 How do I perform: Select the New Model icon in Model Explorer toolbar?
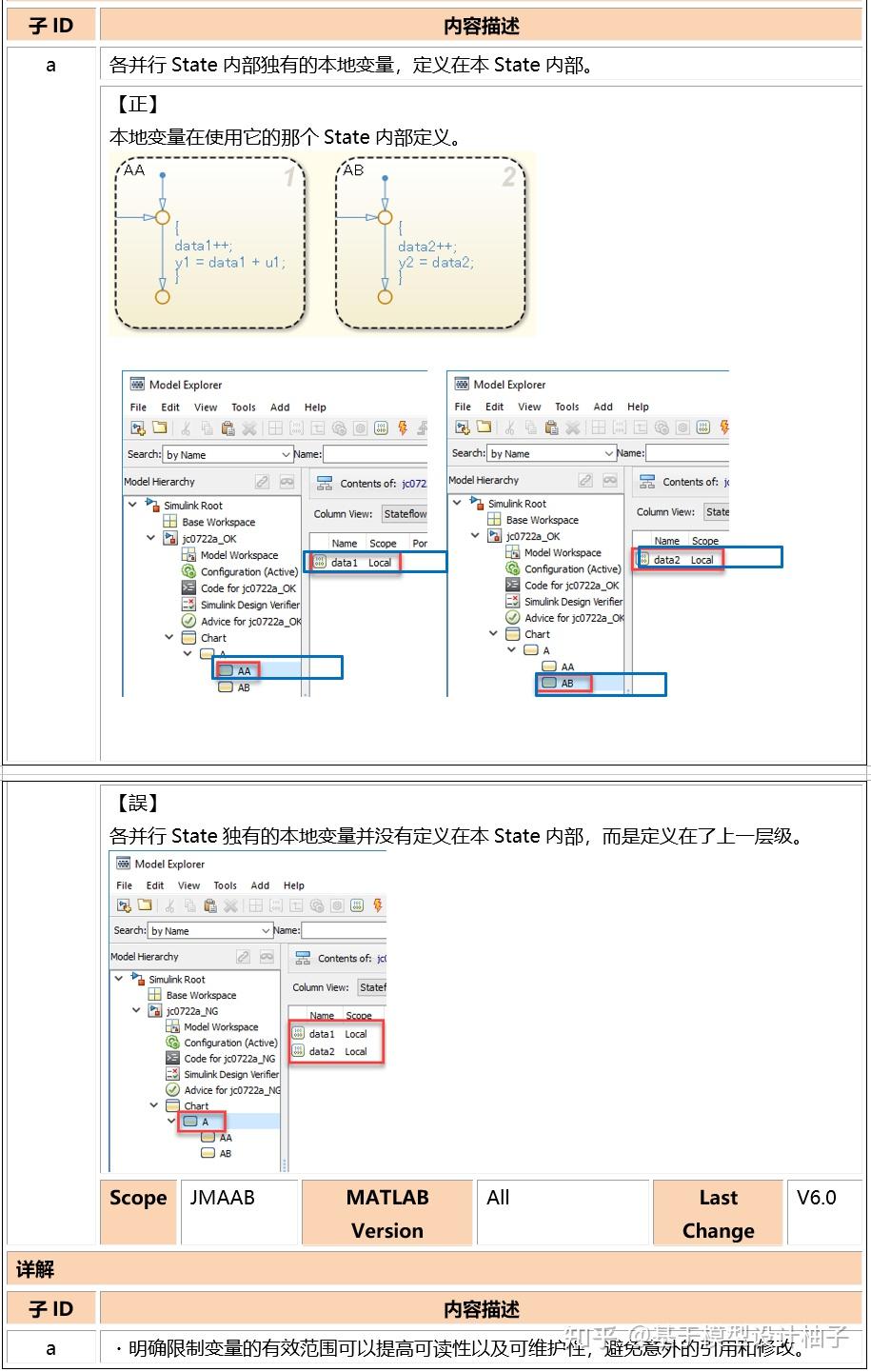tap(137, 428)
